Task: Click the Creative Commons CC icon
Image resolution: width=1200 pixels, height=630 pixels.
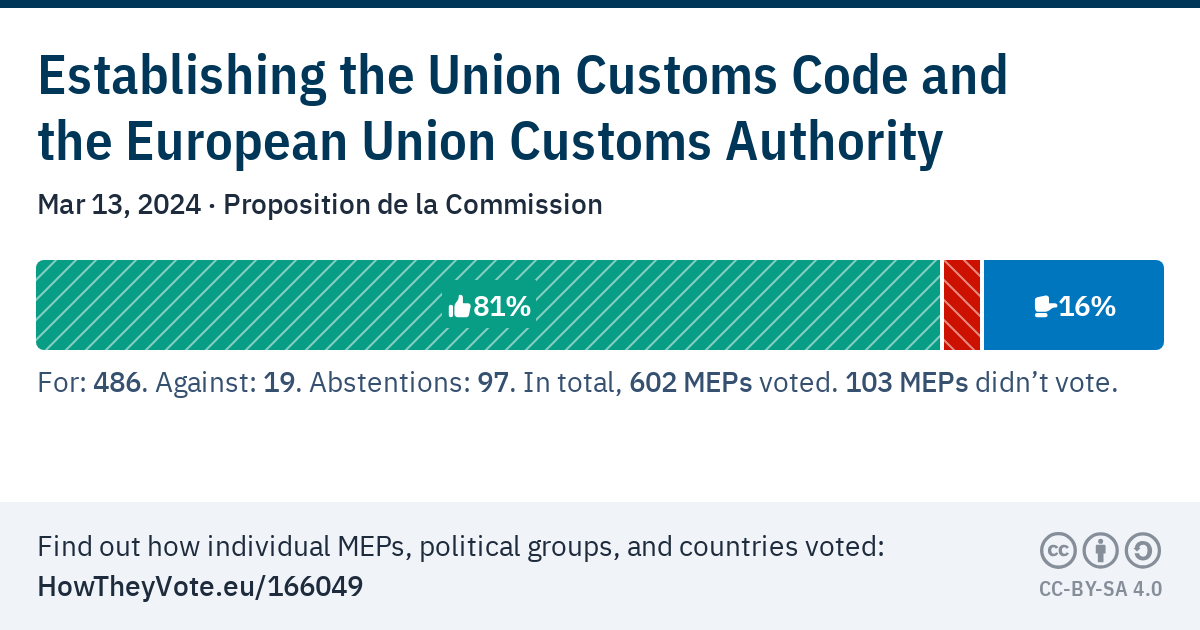Action: click(x=1058, y=551)
